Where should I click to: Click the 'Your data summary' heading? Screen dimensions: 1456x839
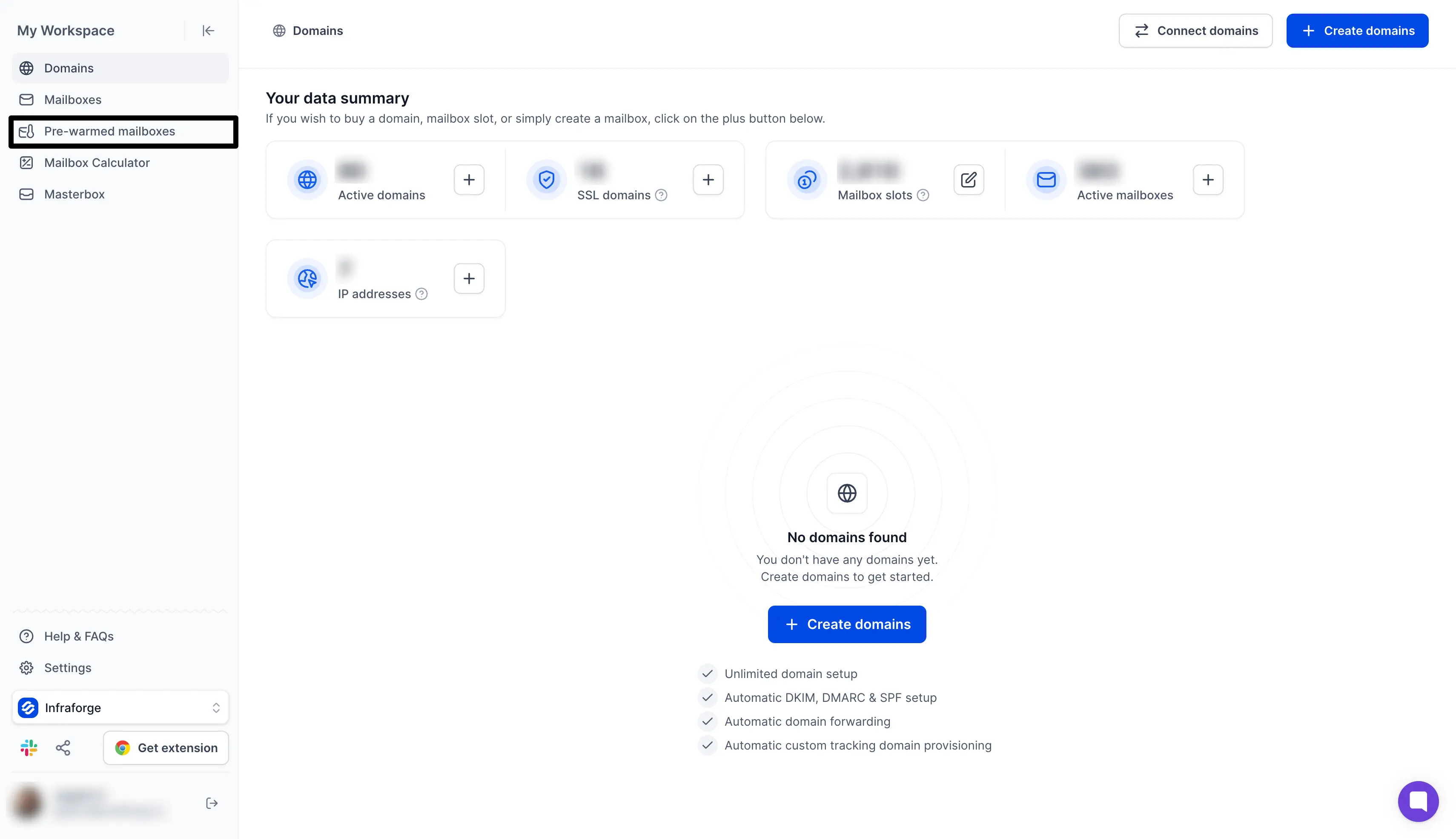pos(338,98)
